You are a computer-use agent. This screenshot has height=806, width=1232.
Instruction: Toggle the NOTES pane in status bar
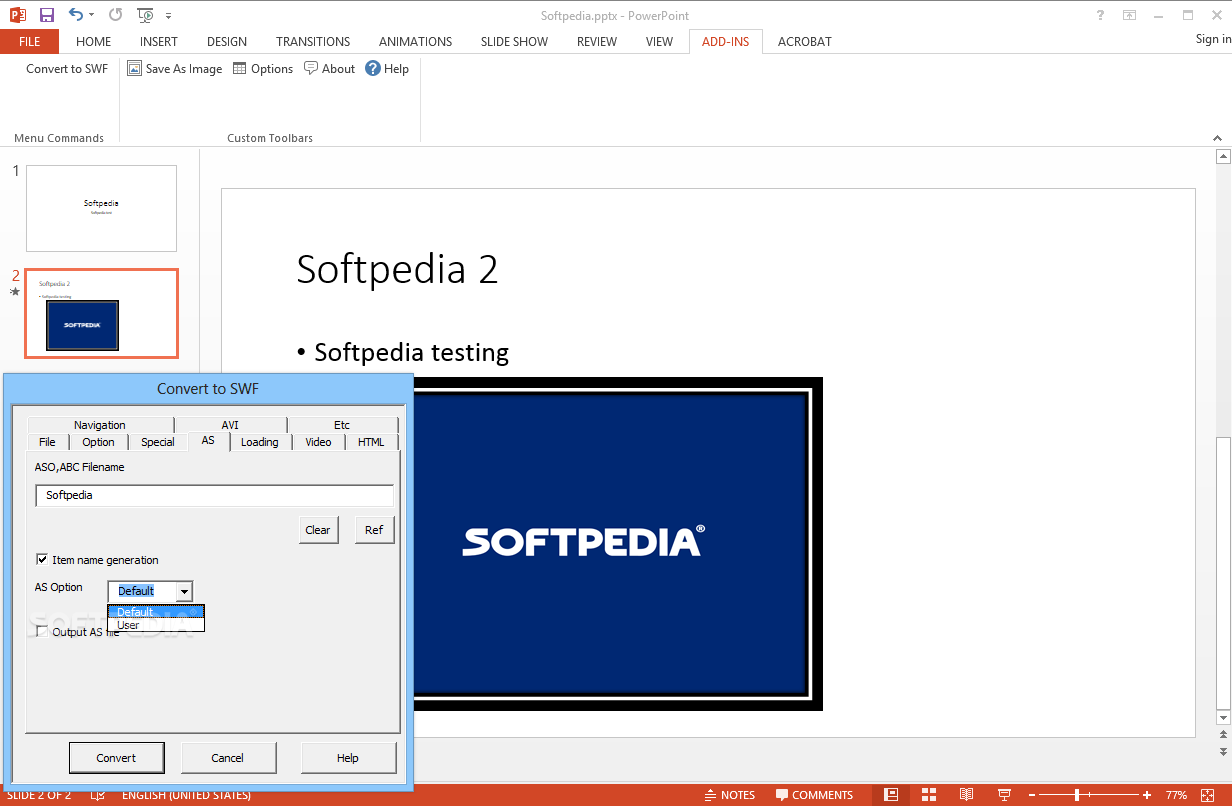tap(728, 795)
